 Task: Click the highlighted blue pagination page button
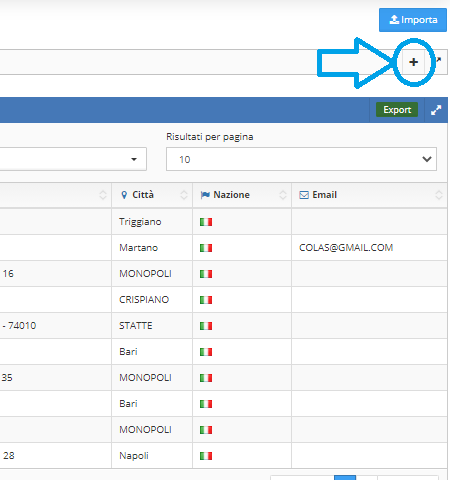pos(345,478)
